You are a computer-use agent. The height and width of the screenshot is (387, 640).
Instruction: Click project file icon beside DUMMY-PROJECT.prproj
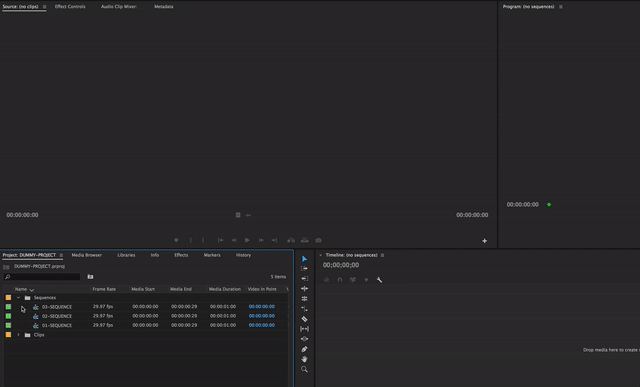(6, 267)
